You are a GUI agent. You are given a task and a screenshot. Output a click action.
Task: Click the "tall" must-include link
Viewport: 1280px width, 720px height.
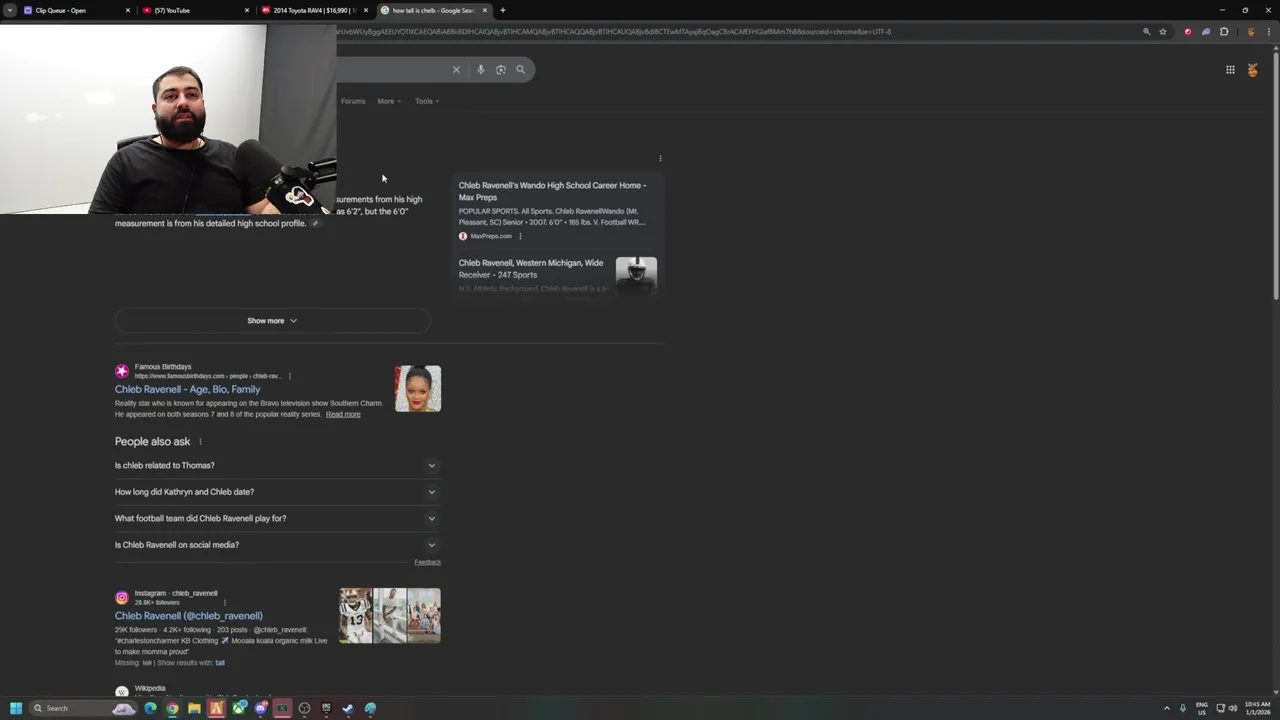coord(220,662)
